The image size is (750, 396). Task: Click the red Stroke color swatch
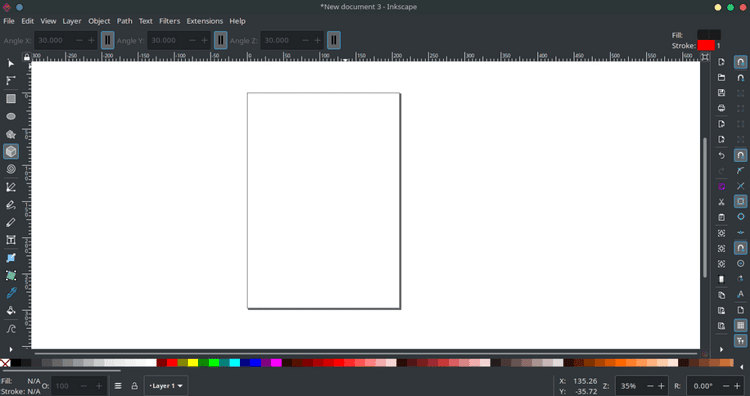point(706,45)
